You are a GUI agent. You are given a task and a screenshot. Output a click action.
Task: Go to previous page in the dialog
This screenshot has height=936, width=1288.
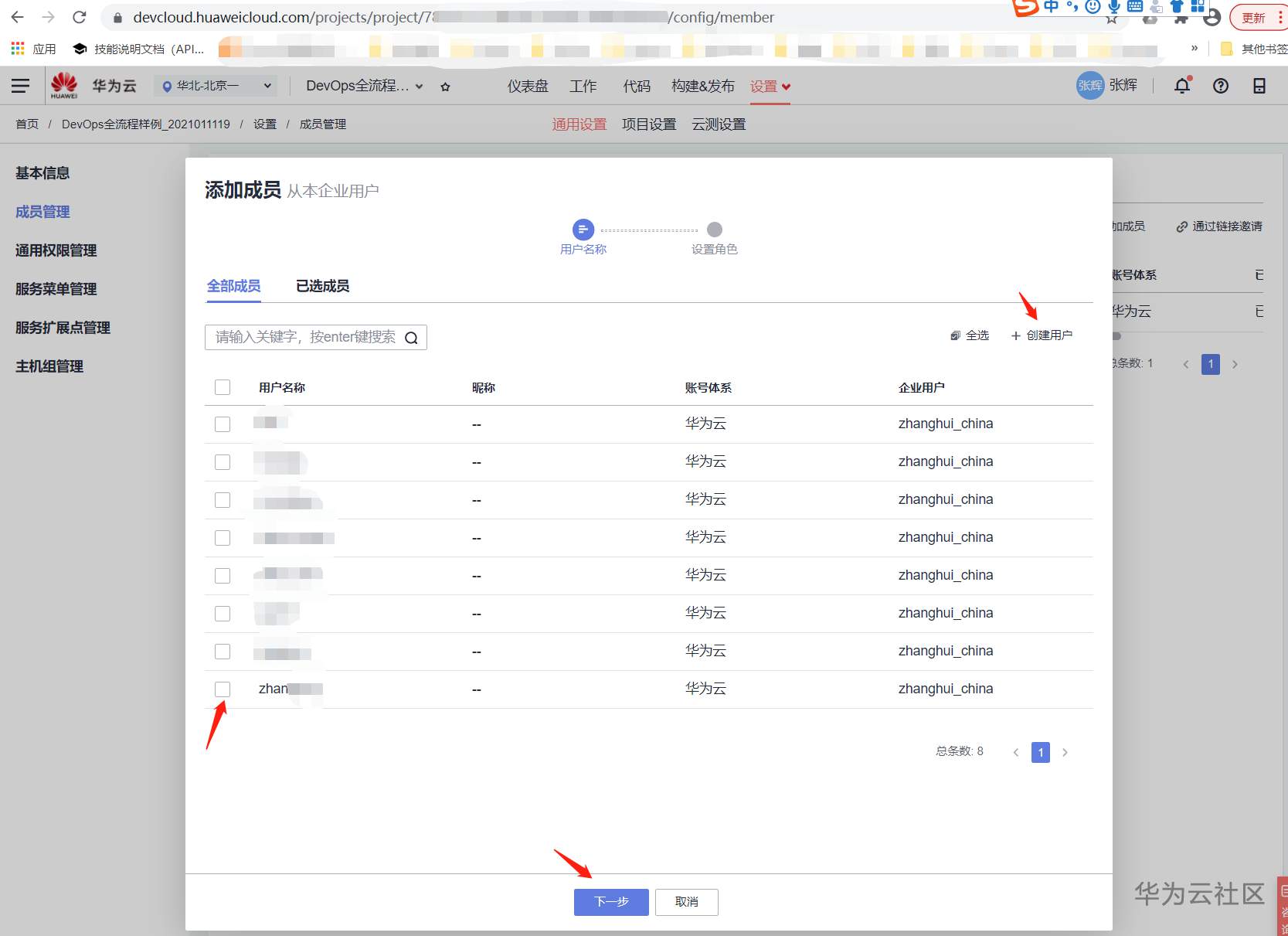point(1016,753)
